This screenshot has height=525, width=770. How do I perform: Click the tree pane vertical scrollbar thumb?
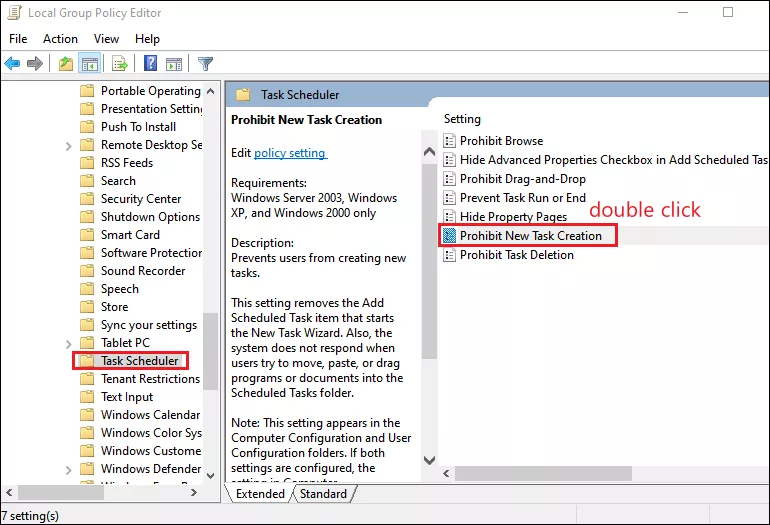pyautogui.click(x=211, y=351)
